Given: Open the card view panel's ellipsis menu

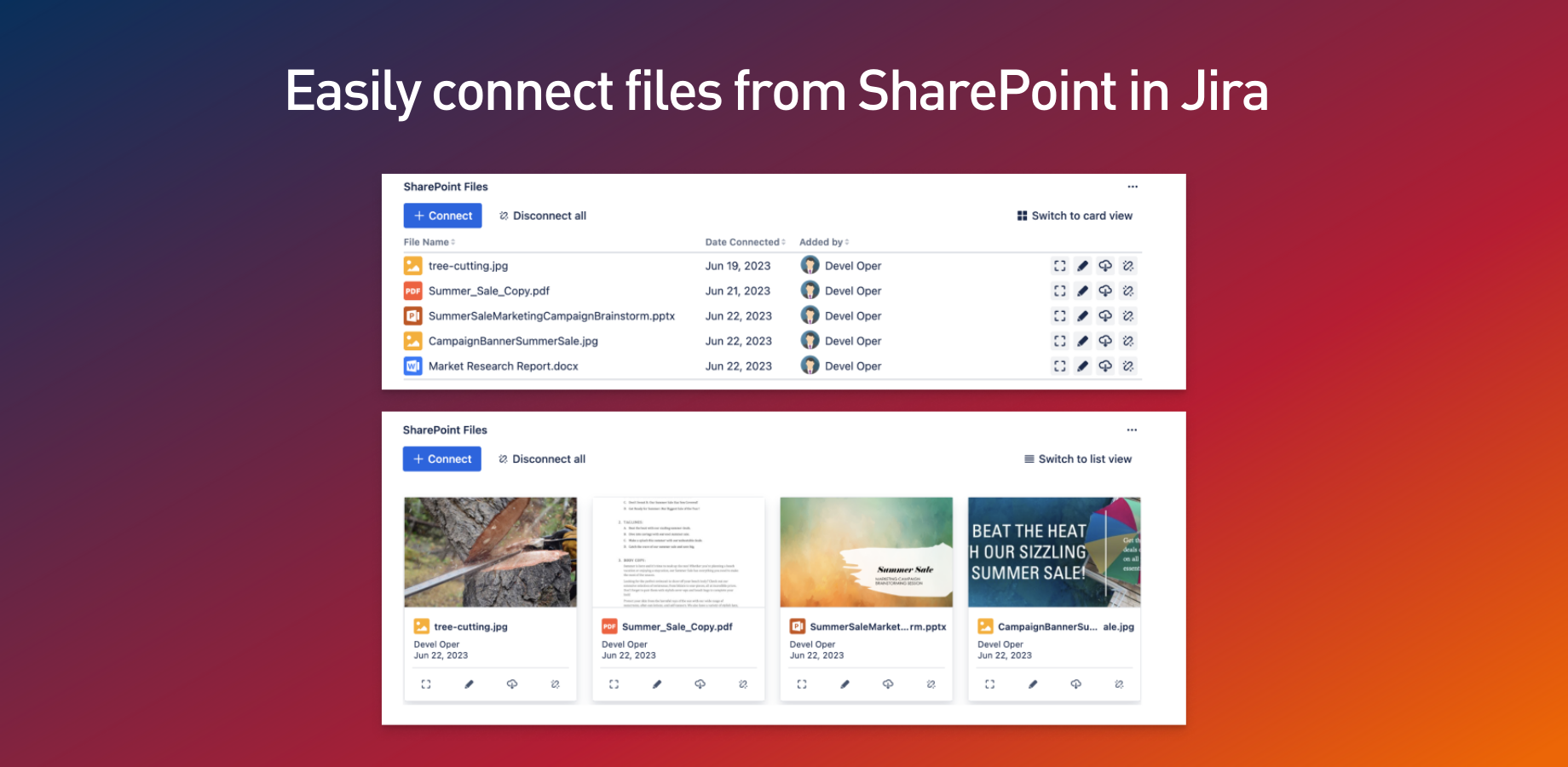Looking at the screenshot, I should coord(1133,430).
